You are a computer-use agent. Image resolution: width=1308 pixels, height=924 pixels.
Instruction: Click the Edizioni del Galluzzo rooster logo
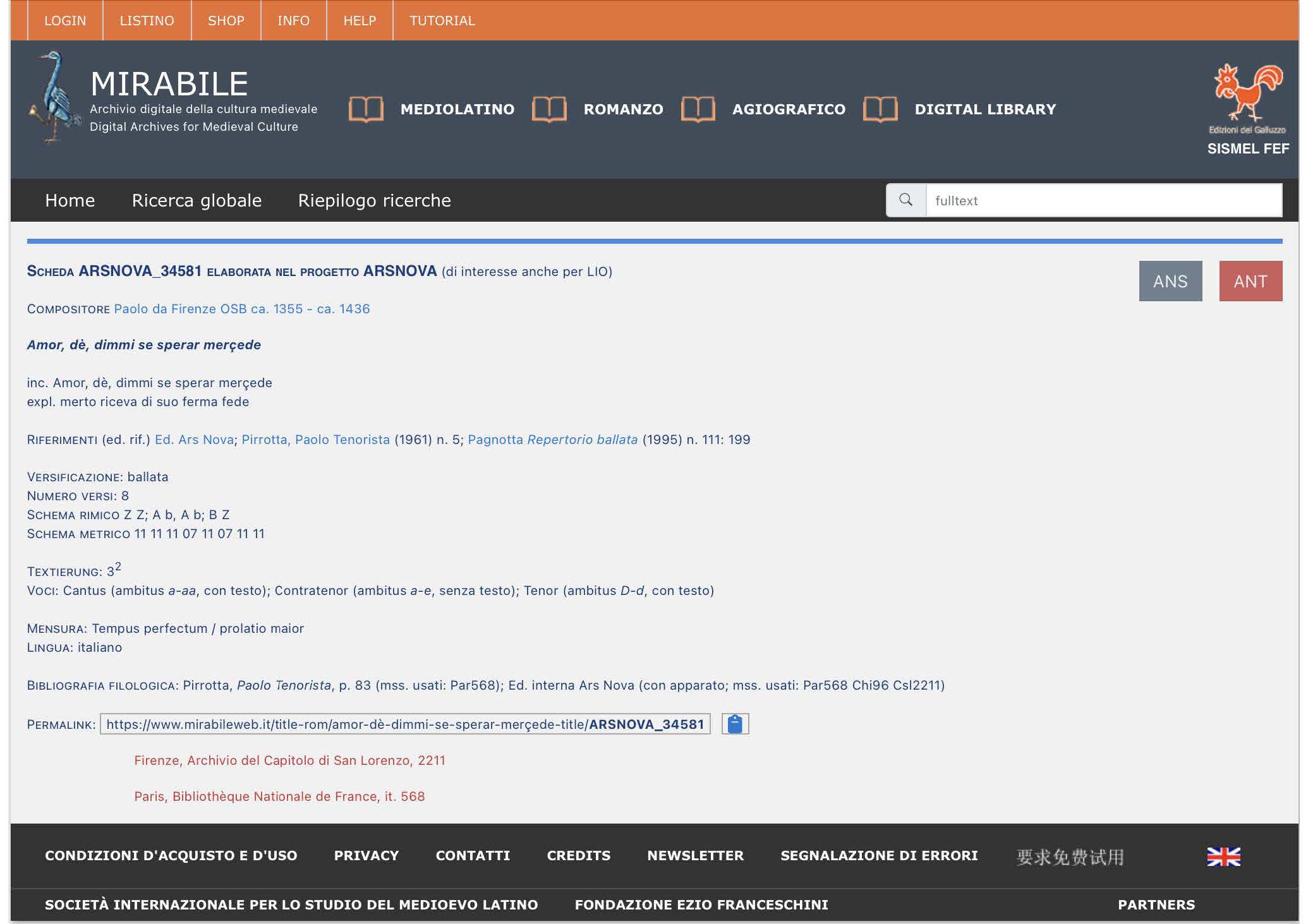(1247, 95)
